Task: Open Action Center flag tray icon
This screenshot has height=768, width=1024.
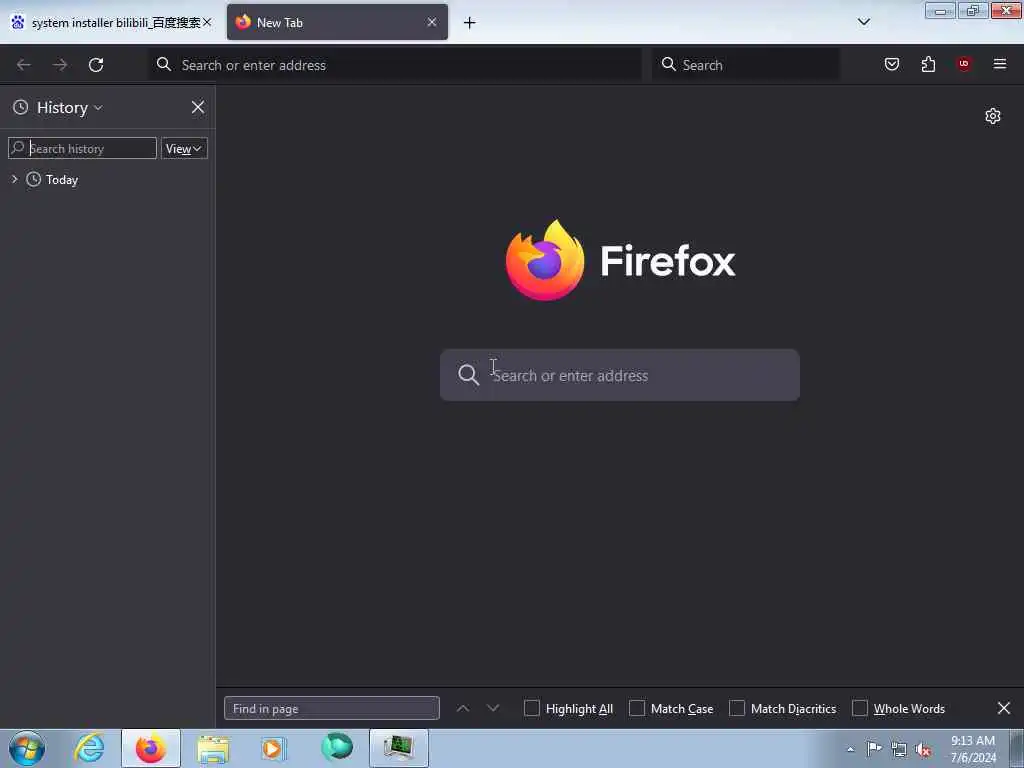Action: (874, 749)
